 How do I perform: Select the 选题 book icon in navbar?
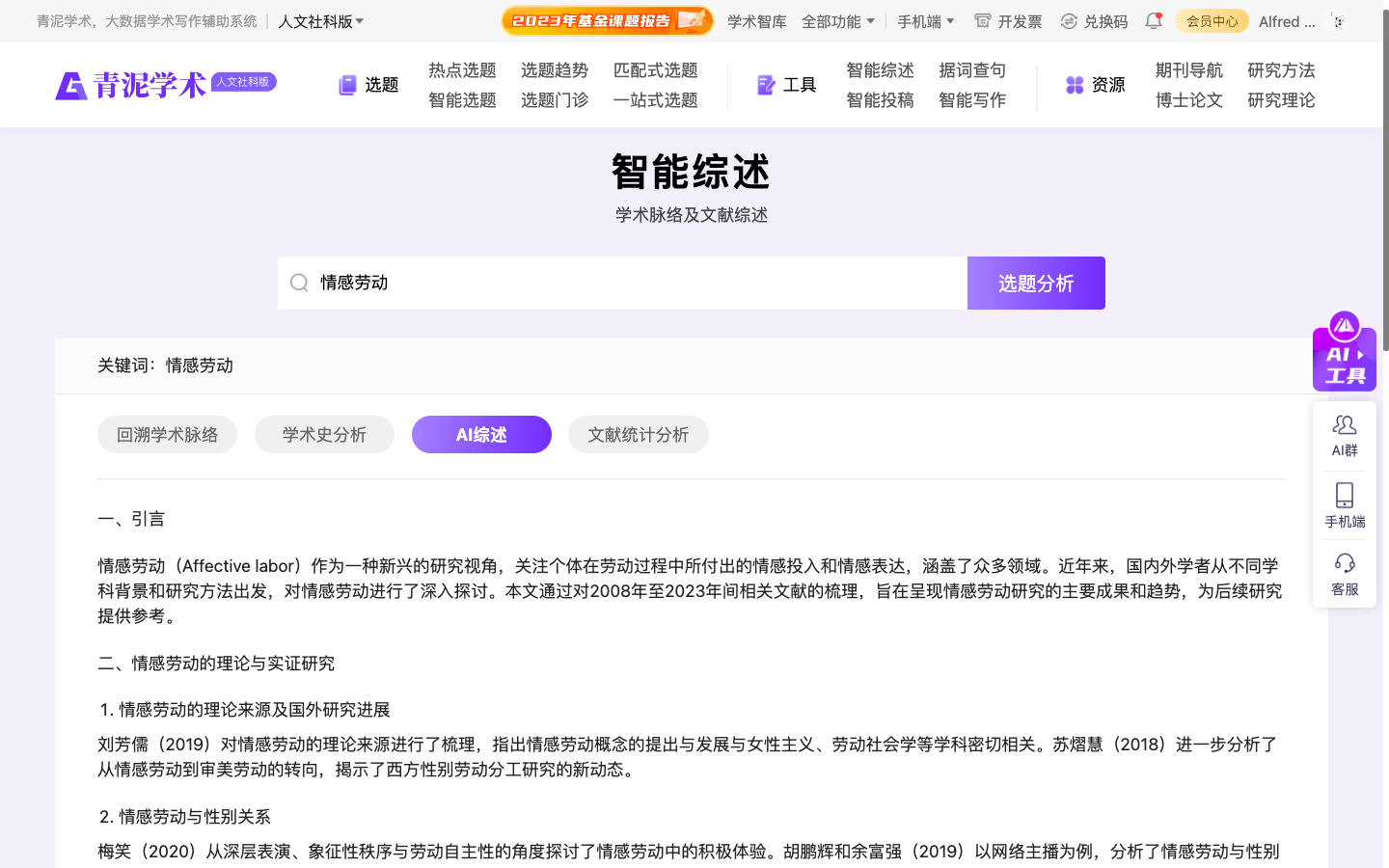pyautogui.click(x=346, y=85)
